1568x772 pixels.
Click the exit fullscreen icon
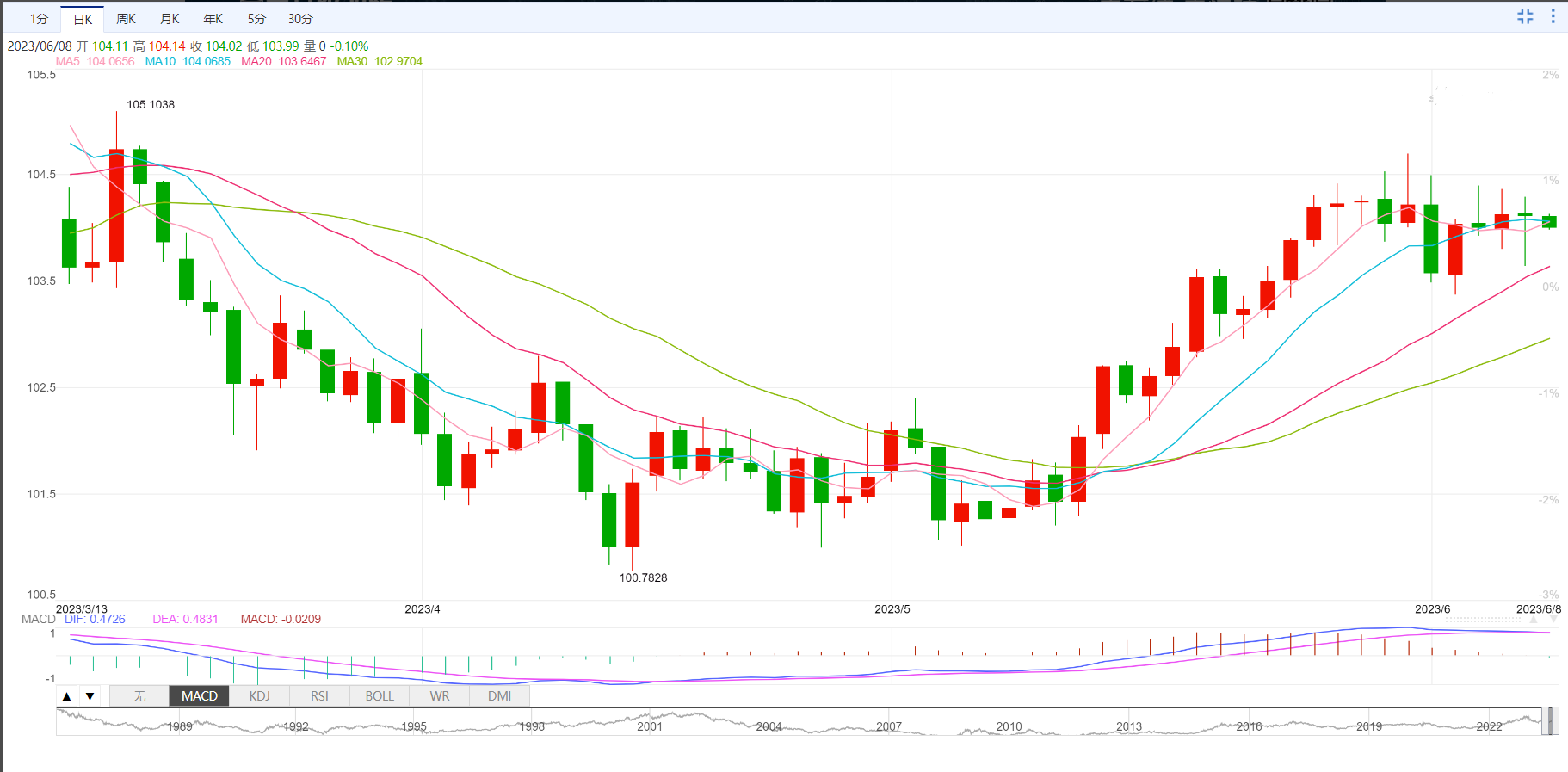(x=1525, y=16)
